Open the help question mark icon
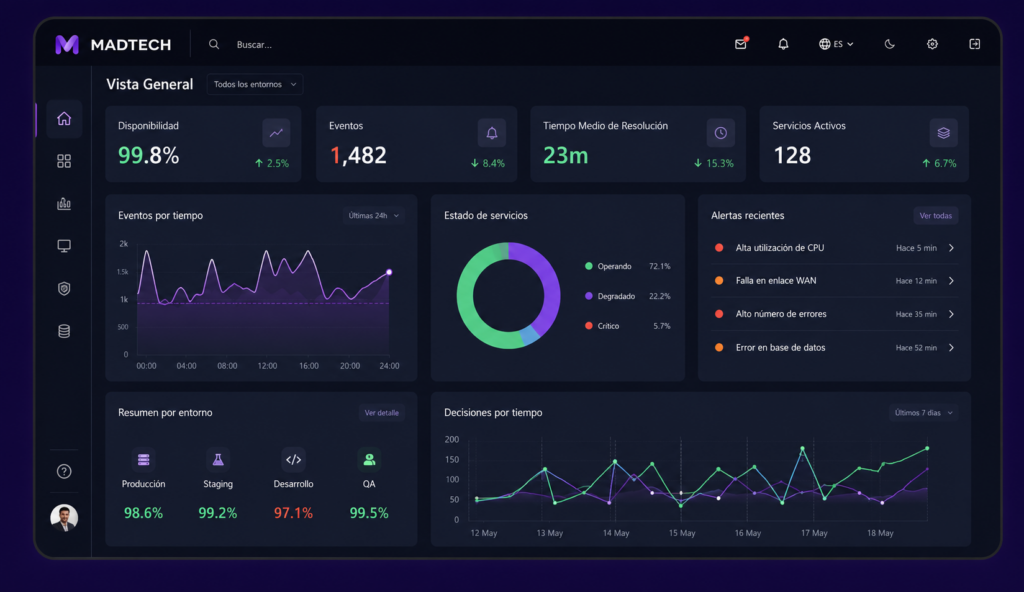 [x=64, y=471]
